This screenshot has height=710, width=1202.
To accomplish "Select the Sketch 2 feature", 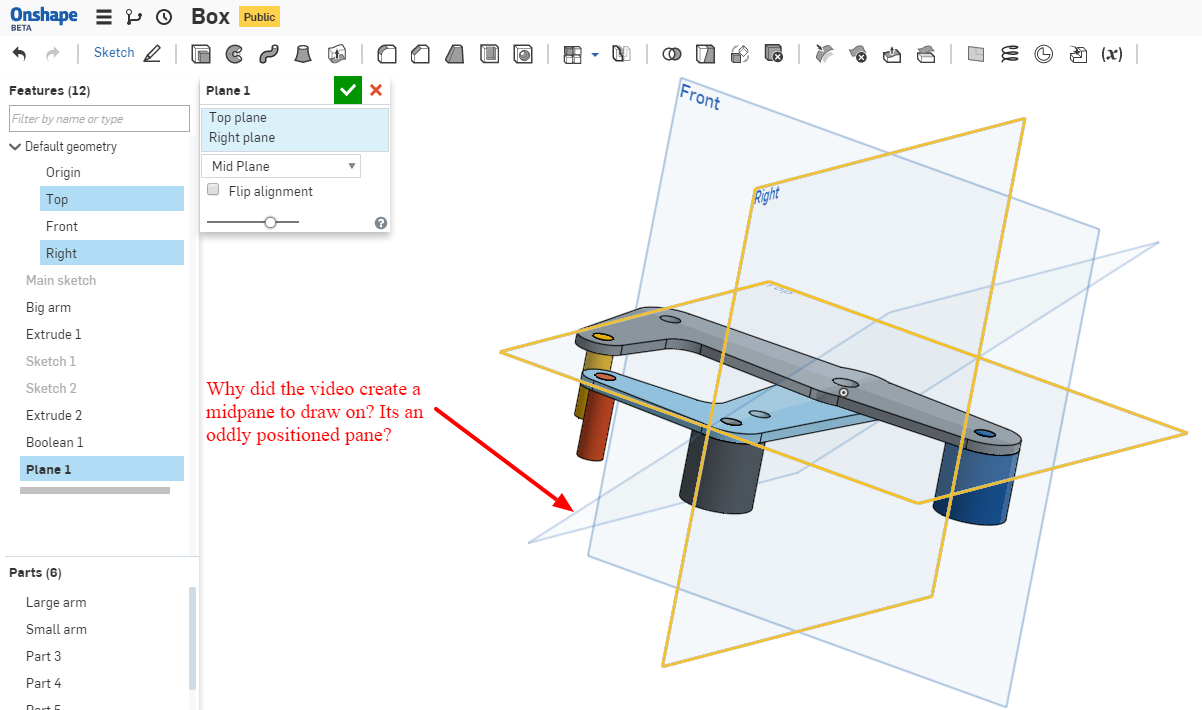I will click(51, 388).
